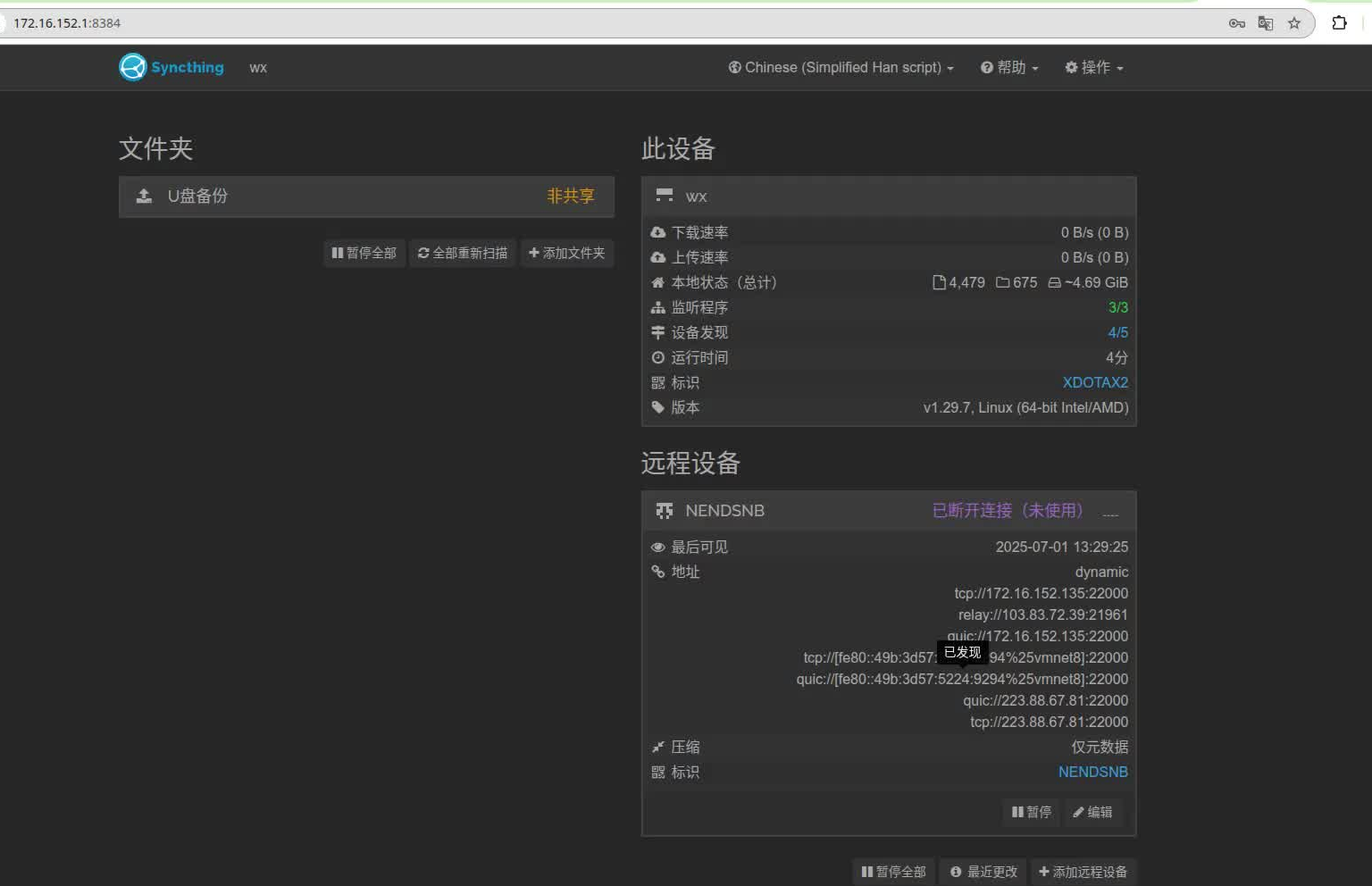The height and width of the screenshot is (886, 1372).
Task: Click 已断开连接(未使用) status text
Action: [1008, 511]
